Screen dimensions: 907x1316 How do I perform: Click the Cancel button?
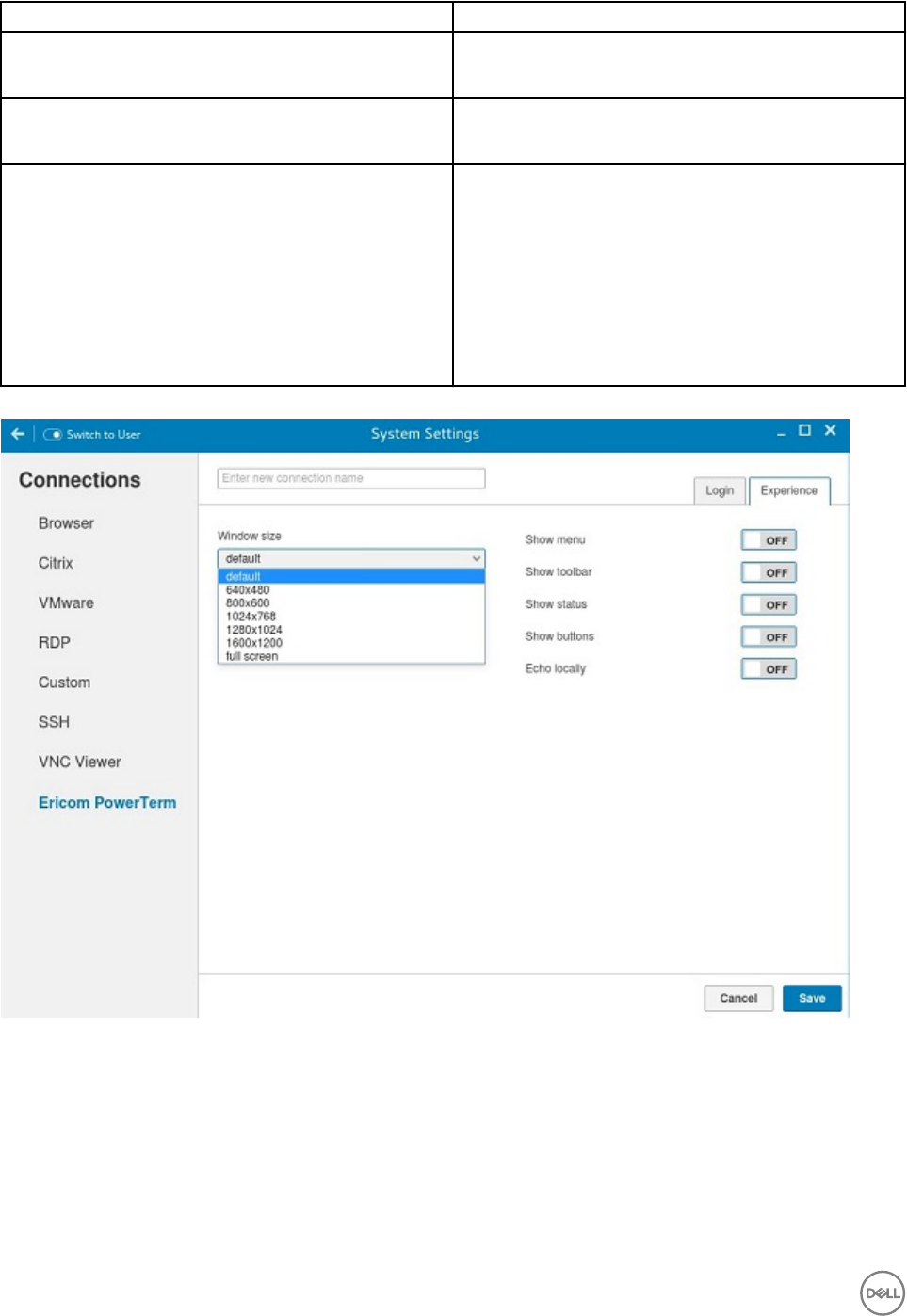coord(738,998)
